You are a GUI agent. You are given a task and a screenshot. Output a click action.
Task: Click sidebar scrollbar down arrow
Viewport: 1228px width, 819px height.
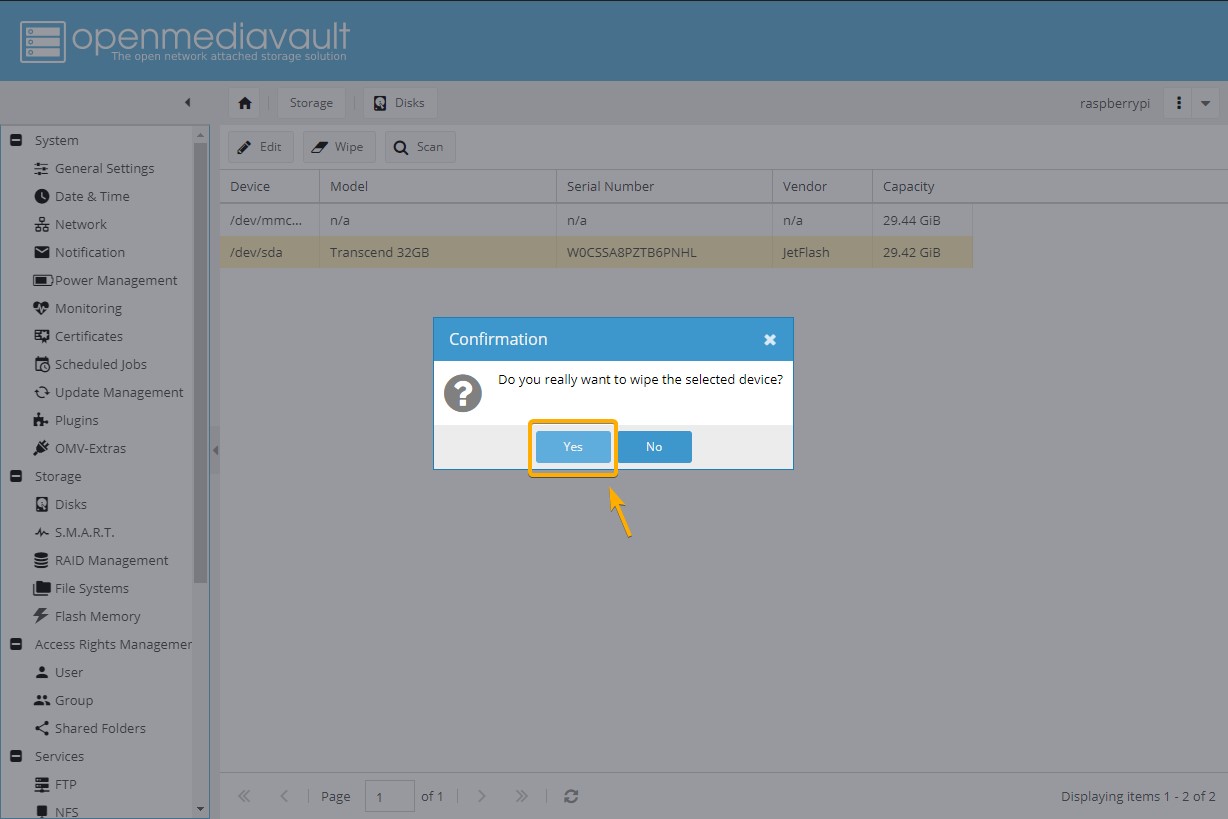click(x=201, y=808)
